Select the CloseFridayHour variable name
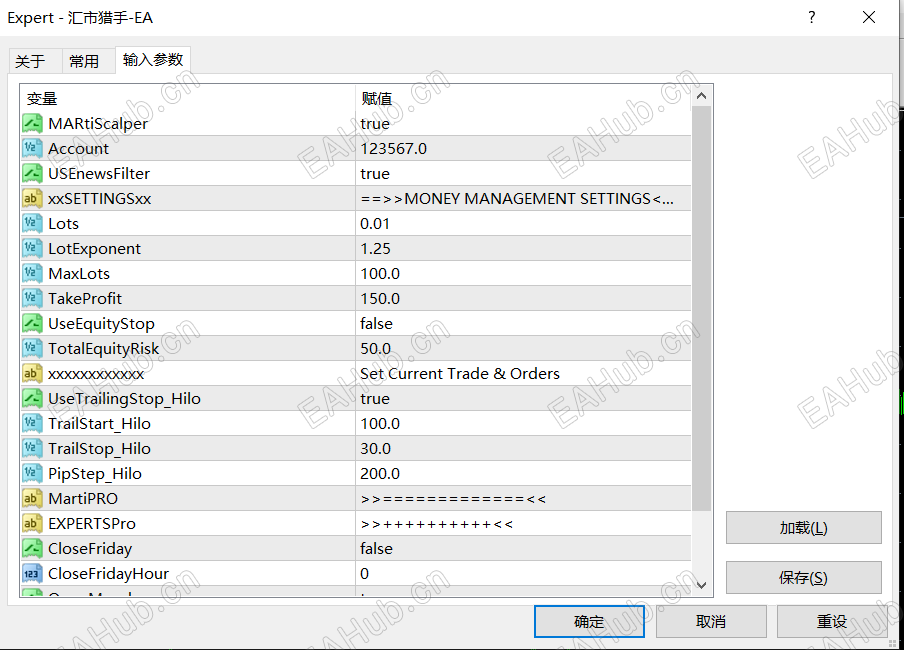 coord(108,573)
